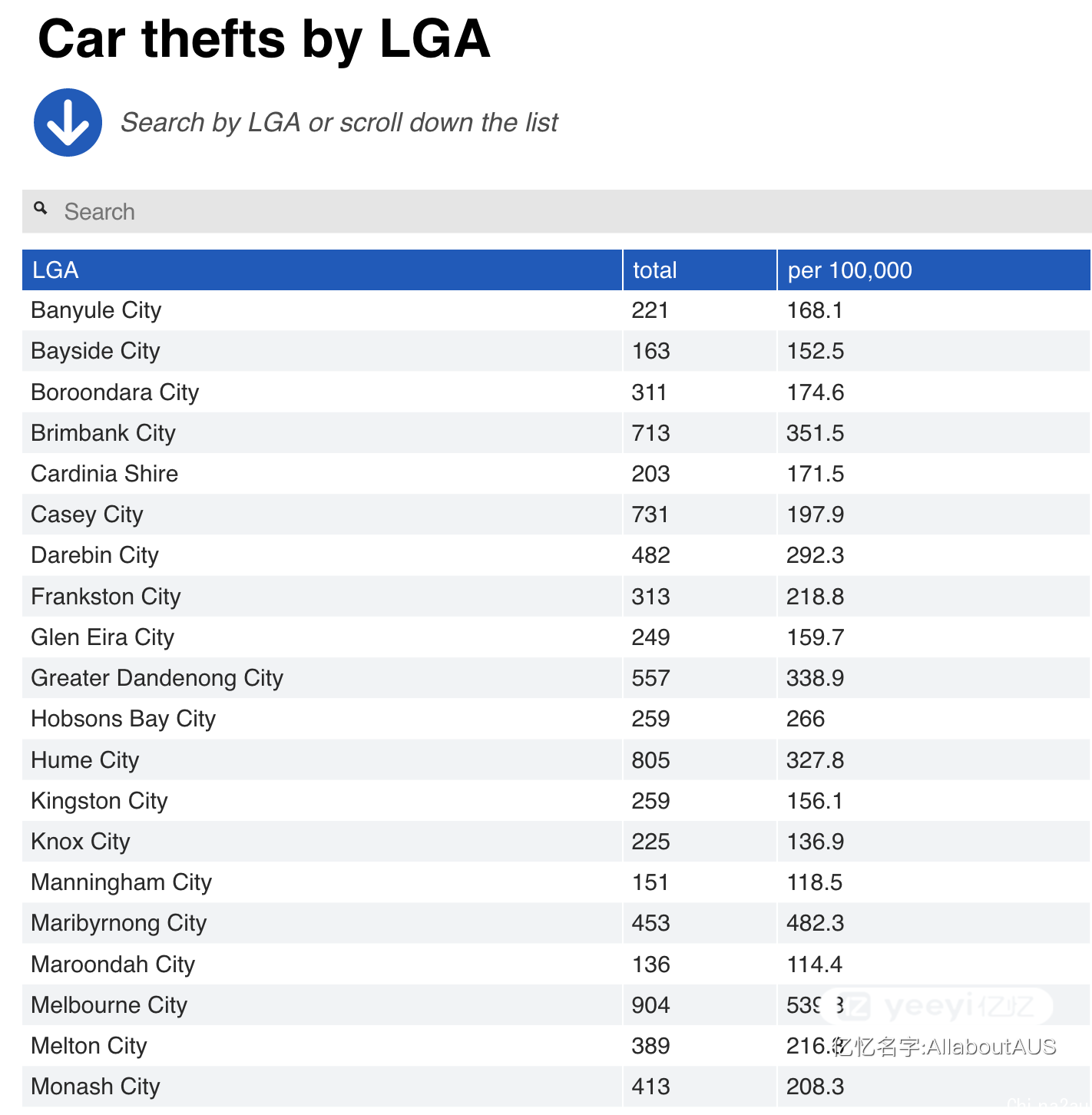1092x1115 pixels.
Task: Sort by the LGA column header
Action: point(322,270)
